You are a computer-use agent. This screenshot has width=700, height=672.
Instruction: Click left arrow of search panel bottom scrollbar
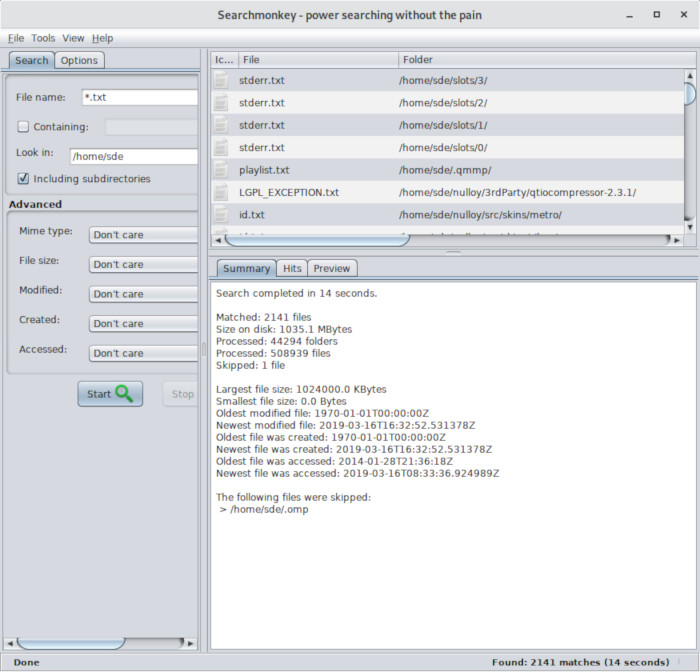click(10, 643)
